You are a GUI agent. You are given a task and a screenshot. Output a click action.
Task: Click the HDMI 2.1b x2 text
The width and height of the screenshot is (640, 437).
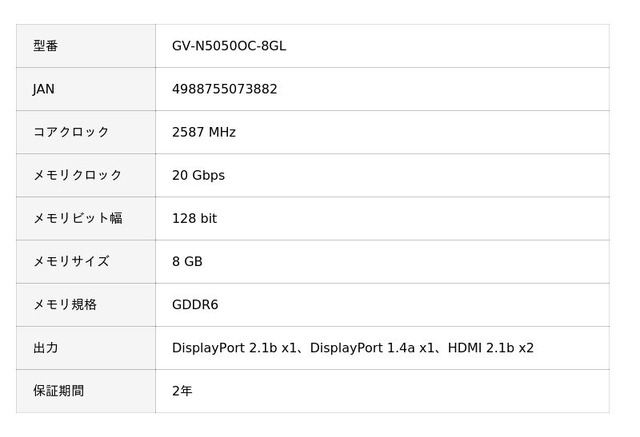[491, 348]
